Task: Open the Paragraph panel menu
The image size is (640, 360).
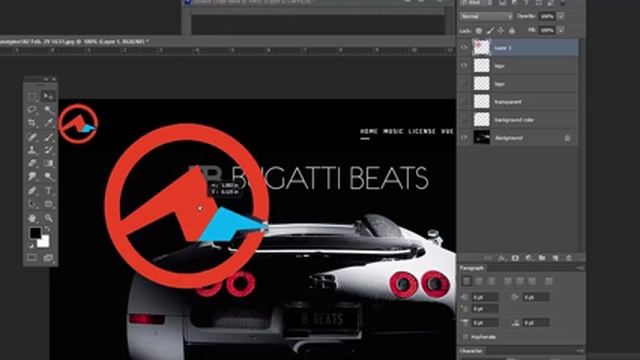Action: tap(580, 268)
